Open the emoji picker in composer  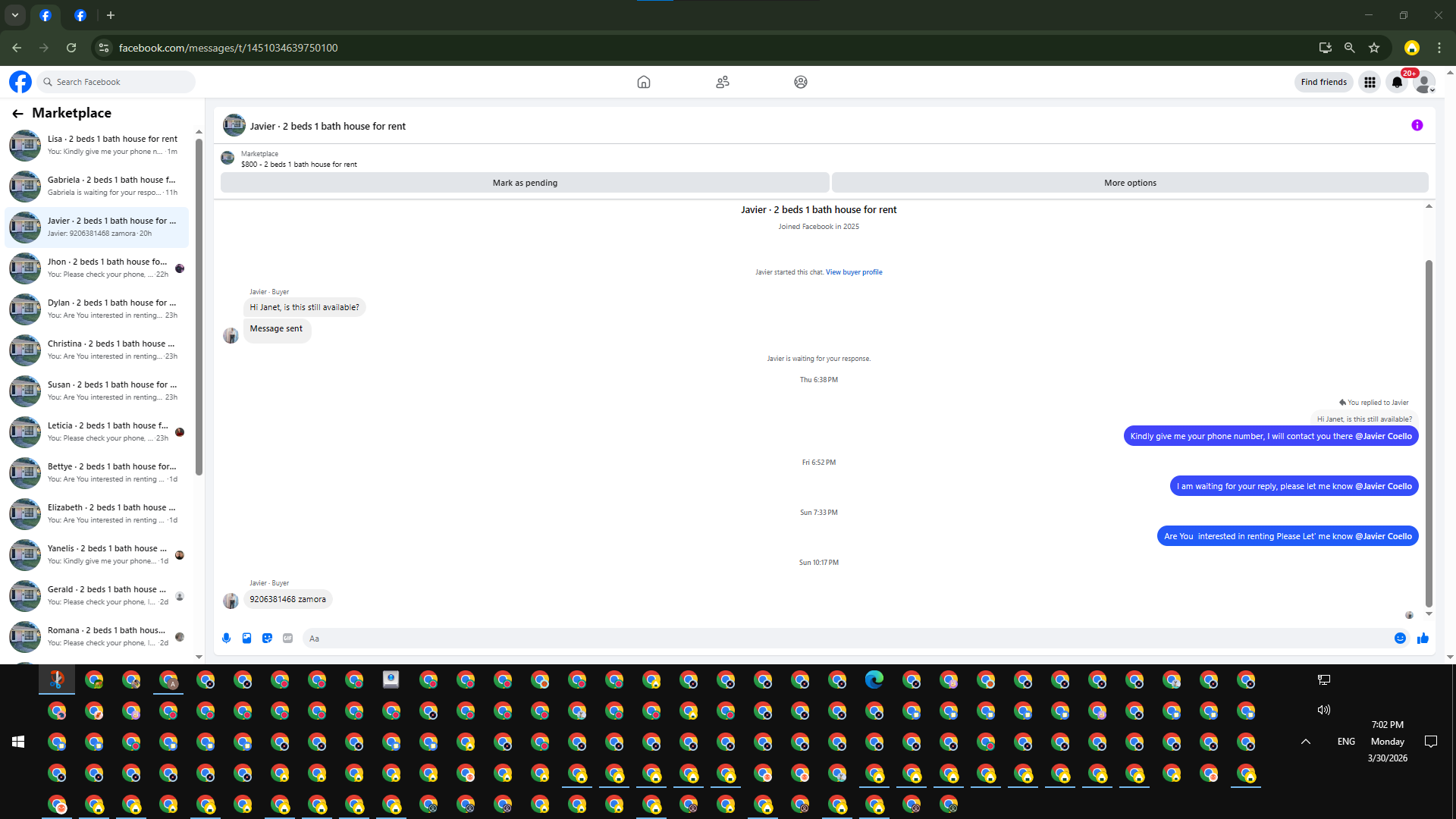tap(1400, 639)
